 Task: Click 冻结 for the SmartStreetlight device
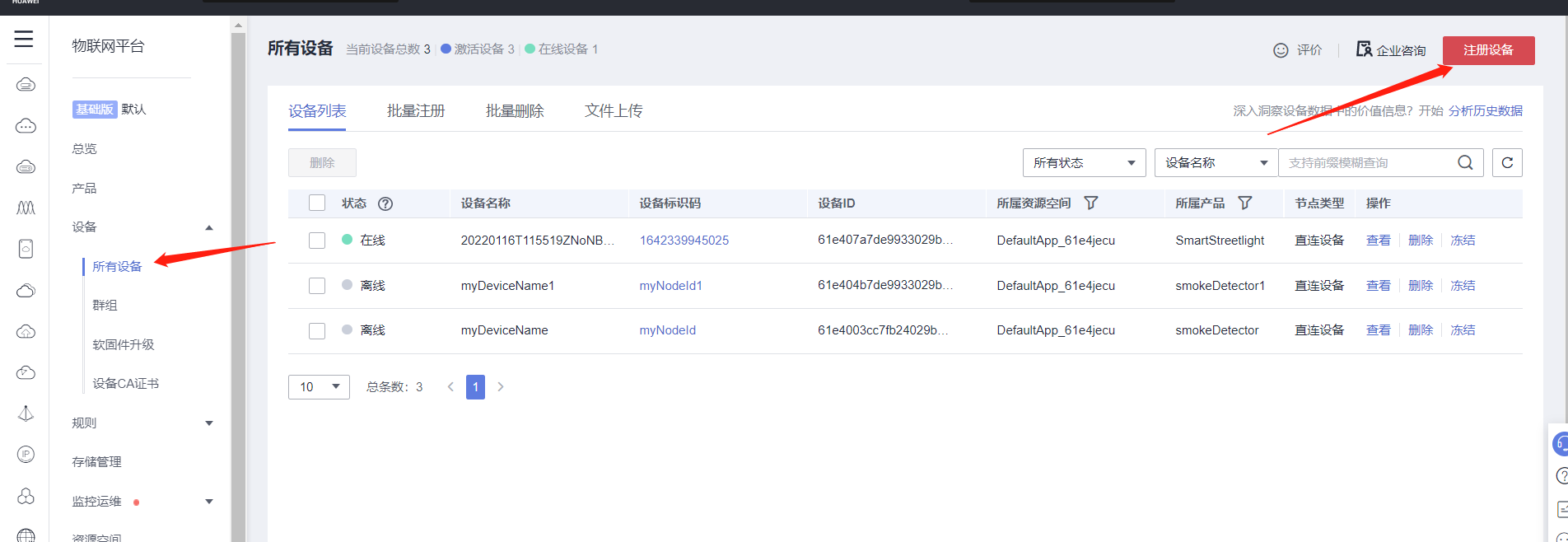1463,241
